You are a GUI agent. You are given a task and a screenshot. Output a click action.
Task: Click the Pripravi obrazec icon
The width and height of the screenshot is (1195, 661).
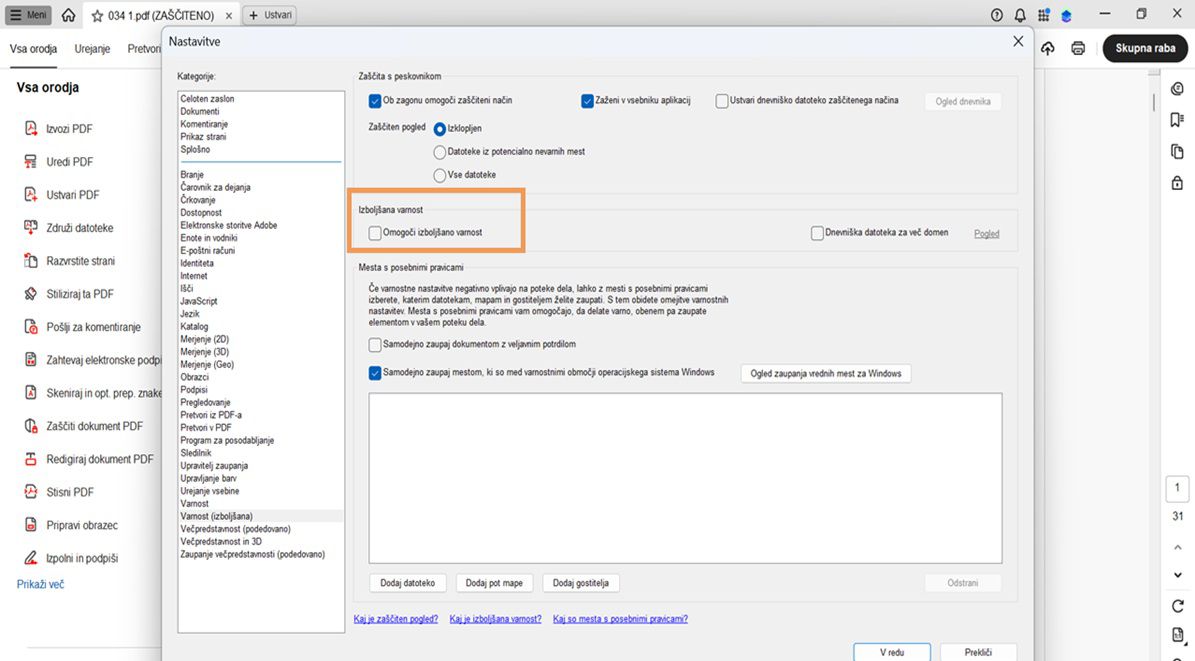click(x=30, y=525)
